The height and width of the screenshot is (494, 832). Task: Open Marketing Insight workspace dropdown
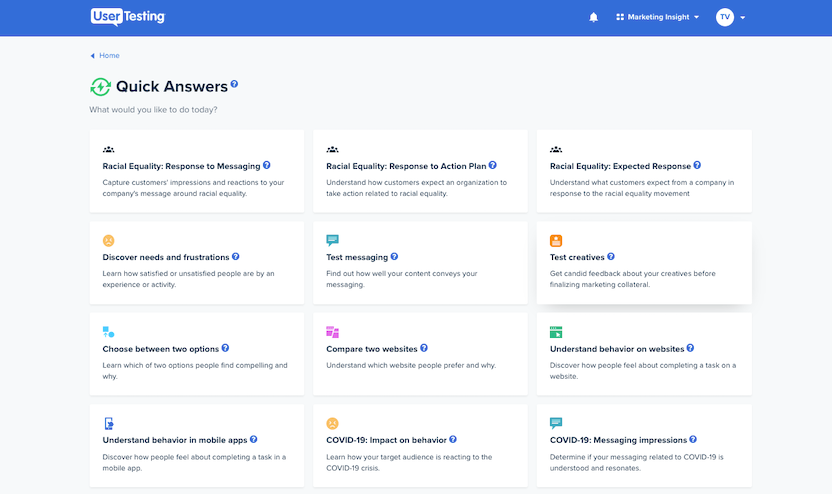657,17
